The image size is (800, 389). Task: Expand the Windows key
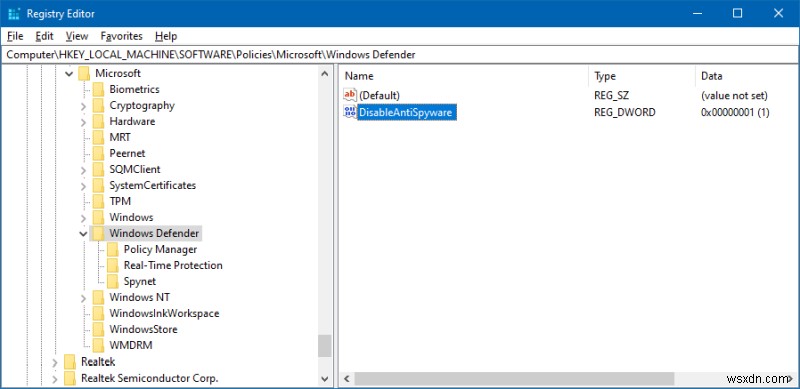click(83, 218)
